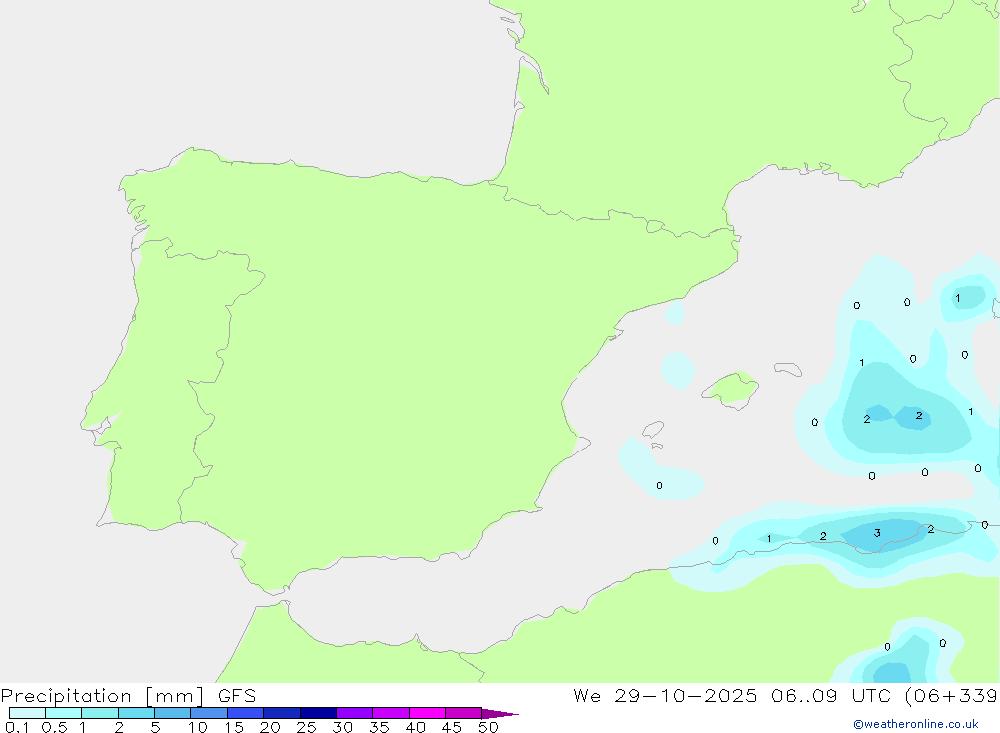
Task: Pick the 45–50 mm legend swatch
Action: [463, 713]
